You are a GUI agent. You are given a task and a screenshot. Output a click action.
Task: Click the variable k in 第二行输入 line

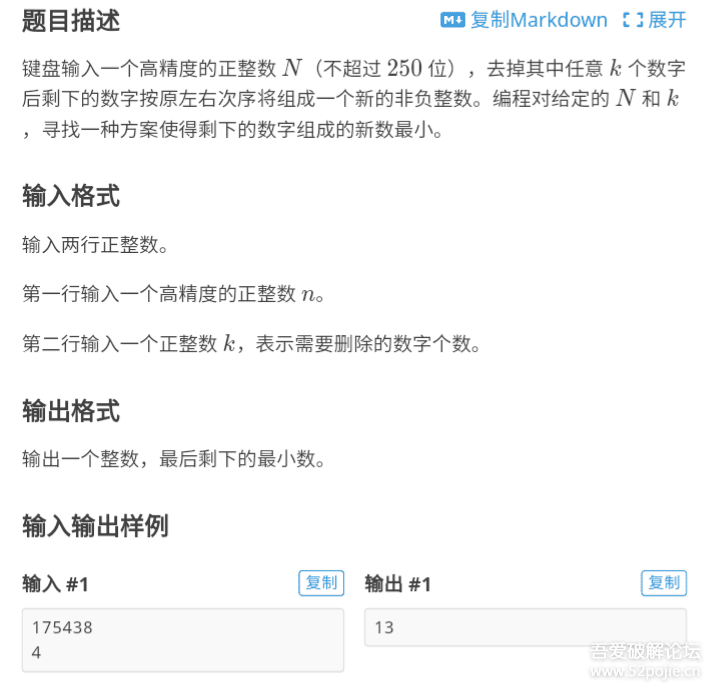[x=229, y=343]
